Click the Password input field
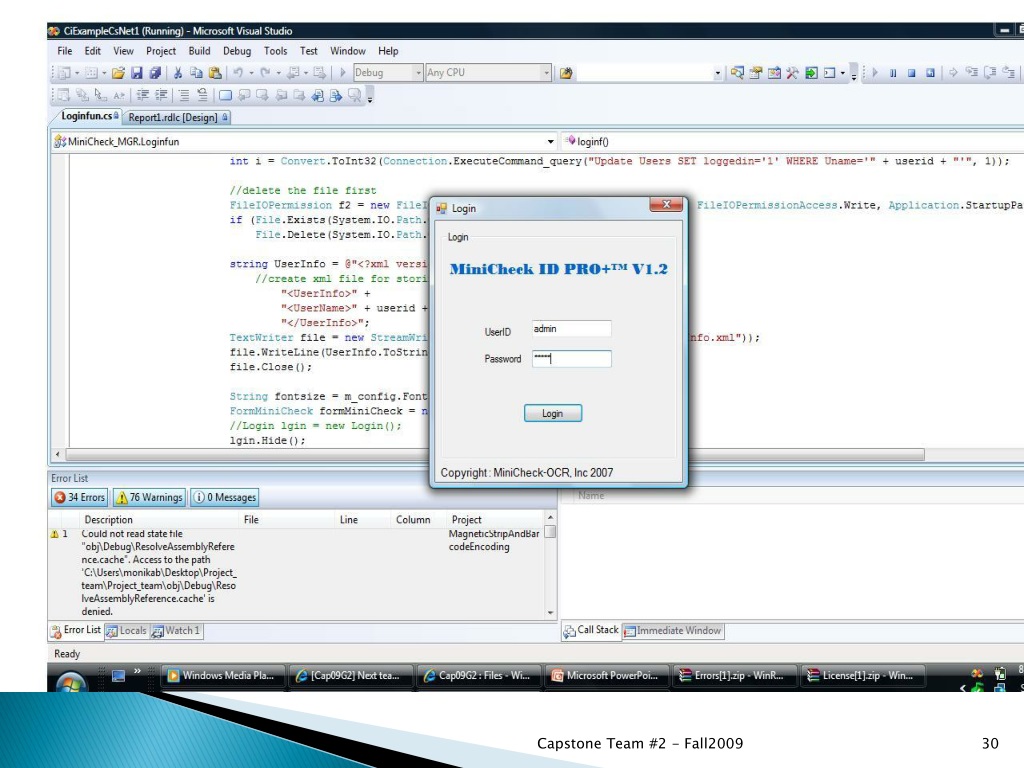This screenshot has height=768, width=1024. coord(571,359)
